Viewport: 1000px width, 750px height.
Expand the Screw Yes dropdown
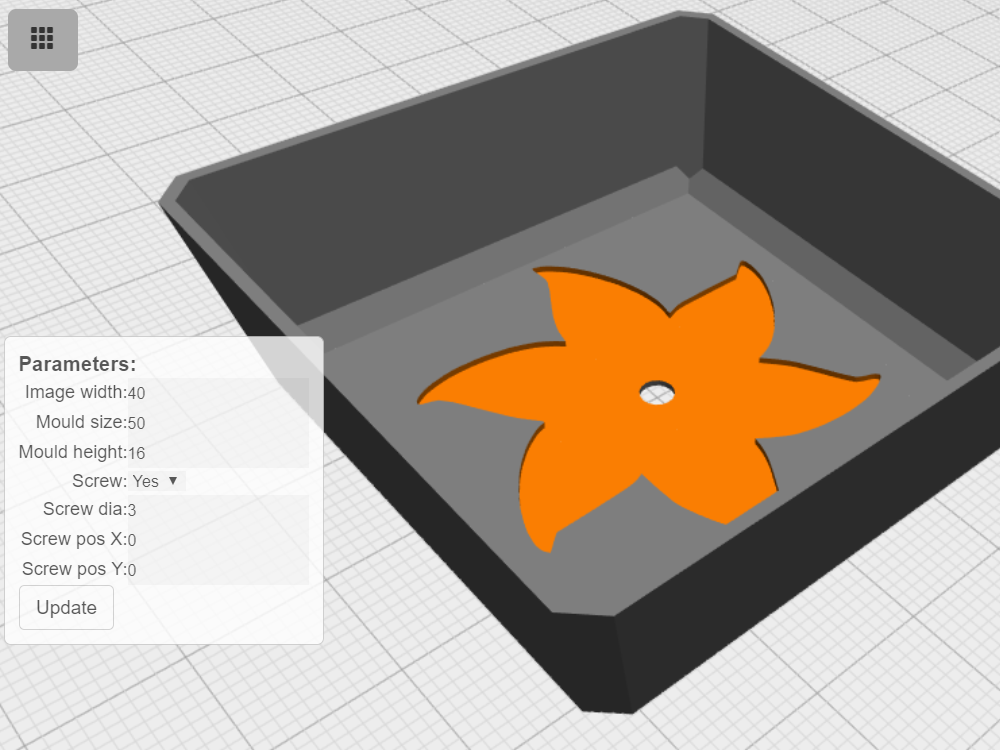tap(157, 481)
